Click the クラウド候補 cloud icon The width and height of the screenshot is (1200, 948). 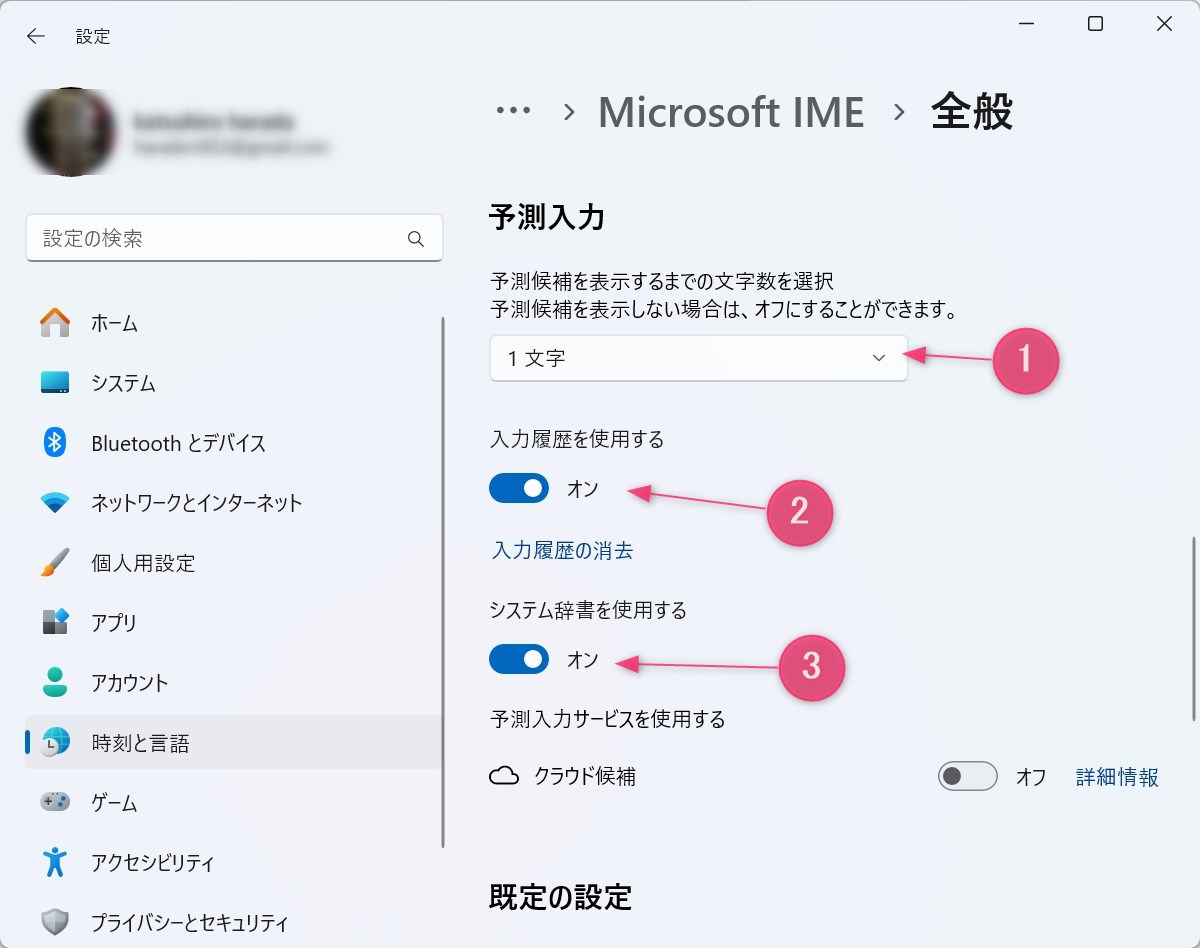[x=506, y=776]
